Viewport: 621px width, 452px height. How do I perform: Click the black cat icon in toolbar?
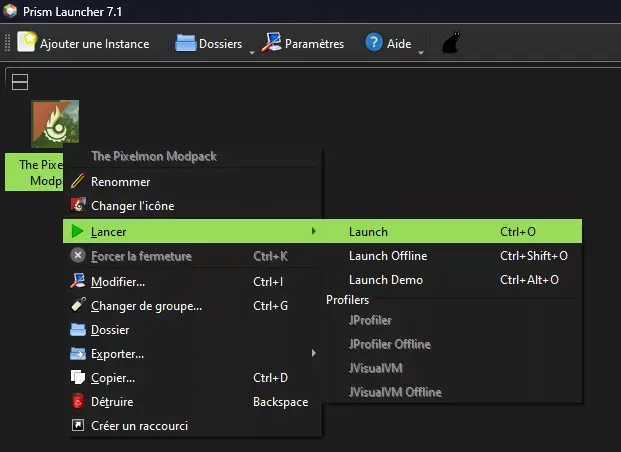[x=451, y=42]
